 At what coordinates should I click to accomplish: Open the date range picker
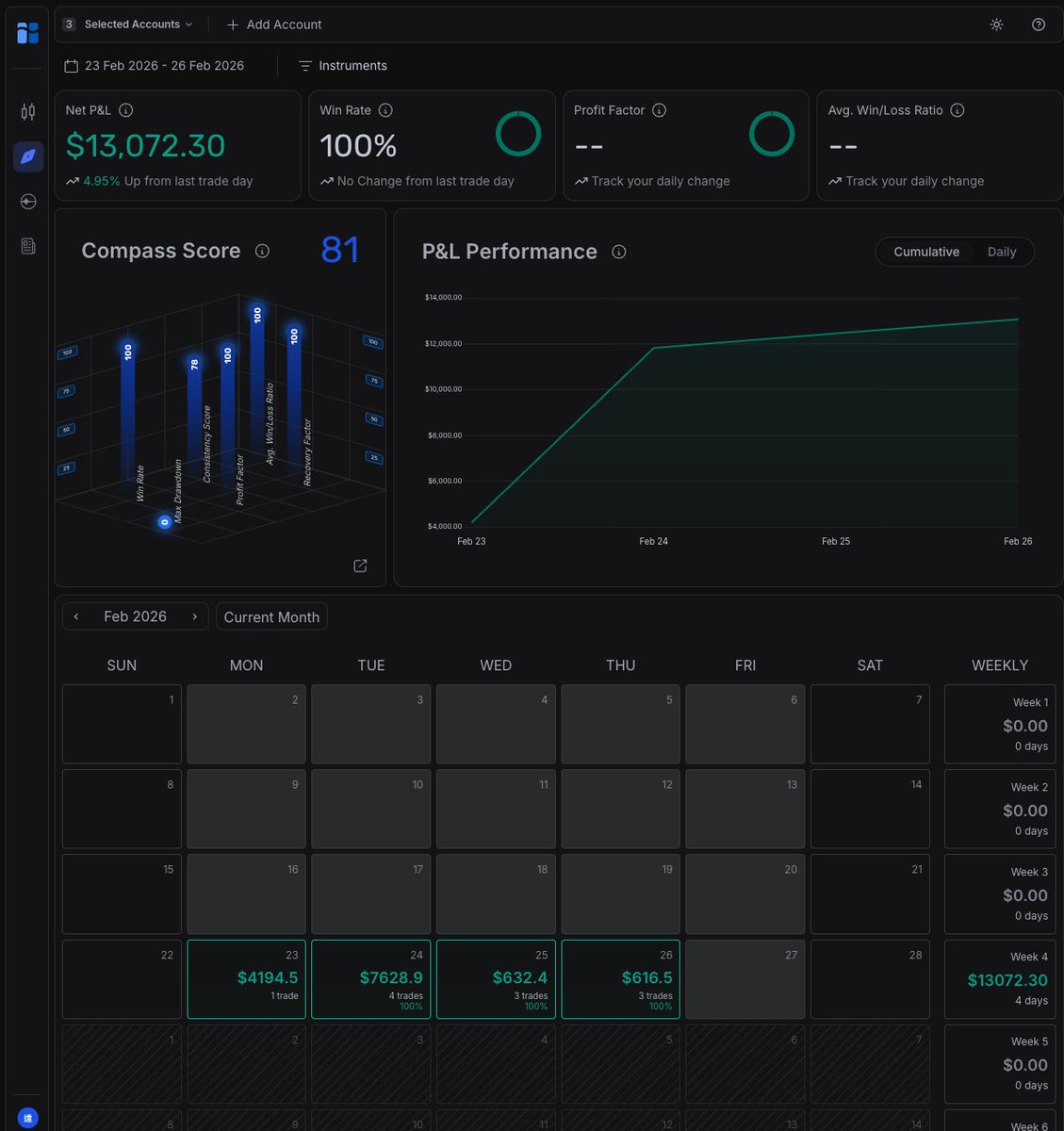click(x=155, y=66)
